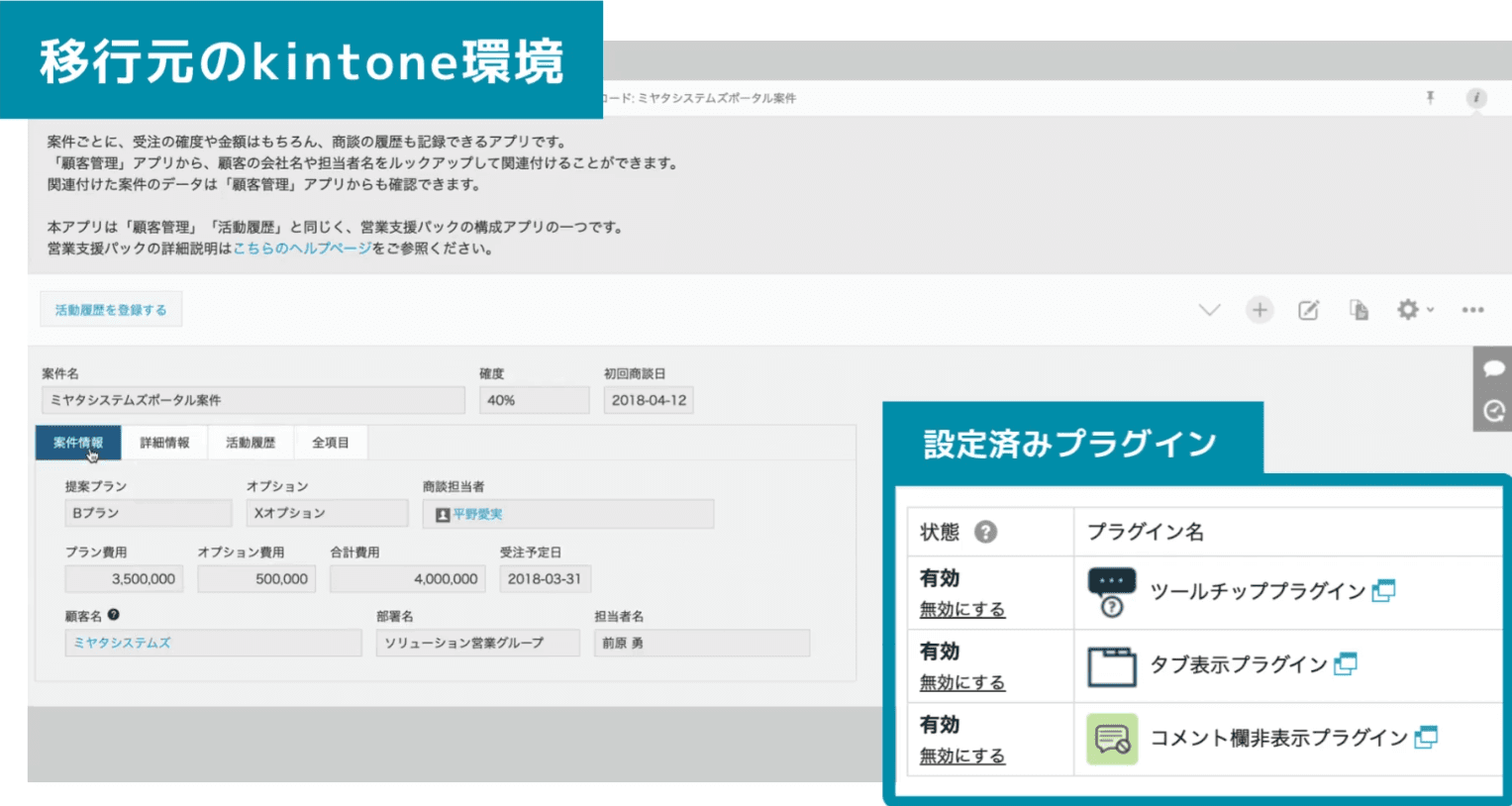This screenshot has height=806, width=1512.
Task: Click the タブ表示プラグイン name text
Action: pos(1239,664)
